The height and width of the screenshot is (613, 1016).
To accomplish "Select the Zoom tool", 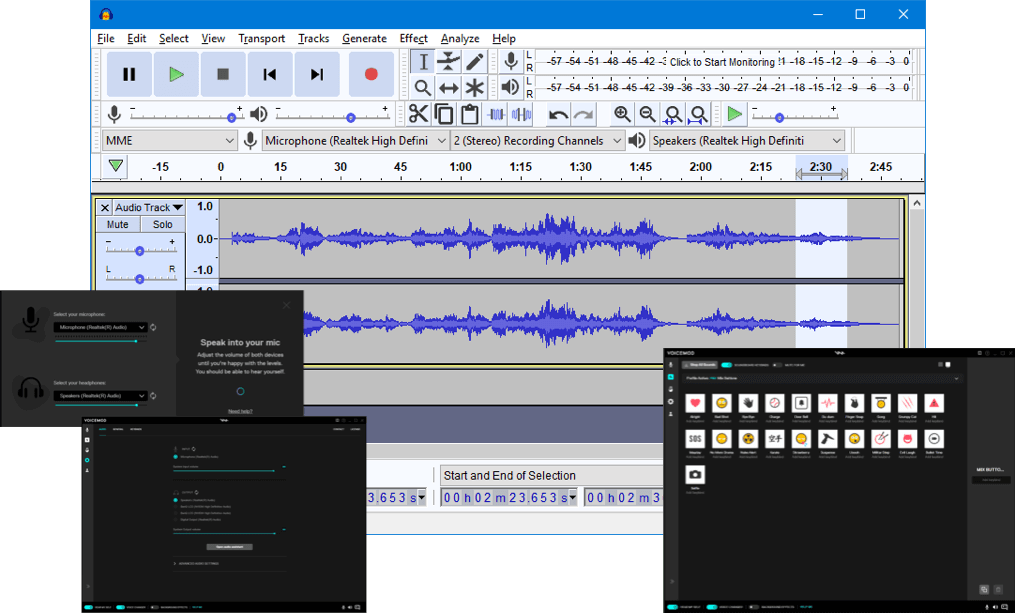I will [421, 87].
